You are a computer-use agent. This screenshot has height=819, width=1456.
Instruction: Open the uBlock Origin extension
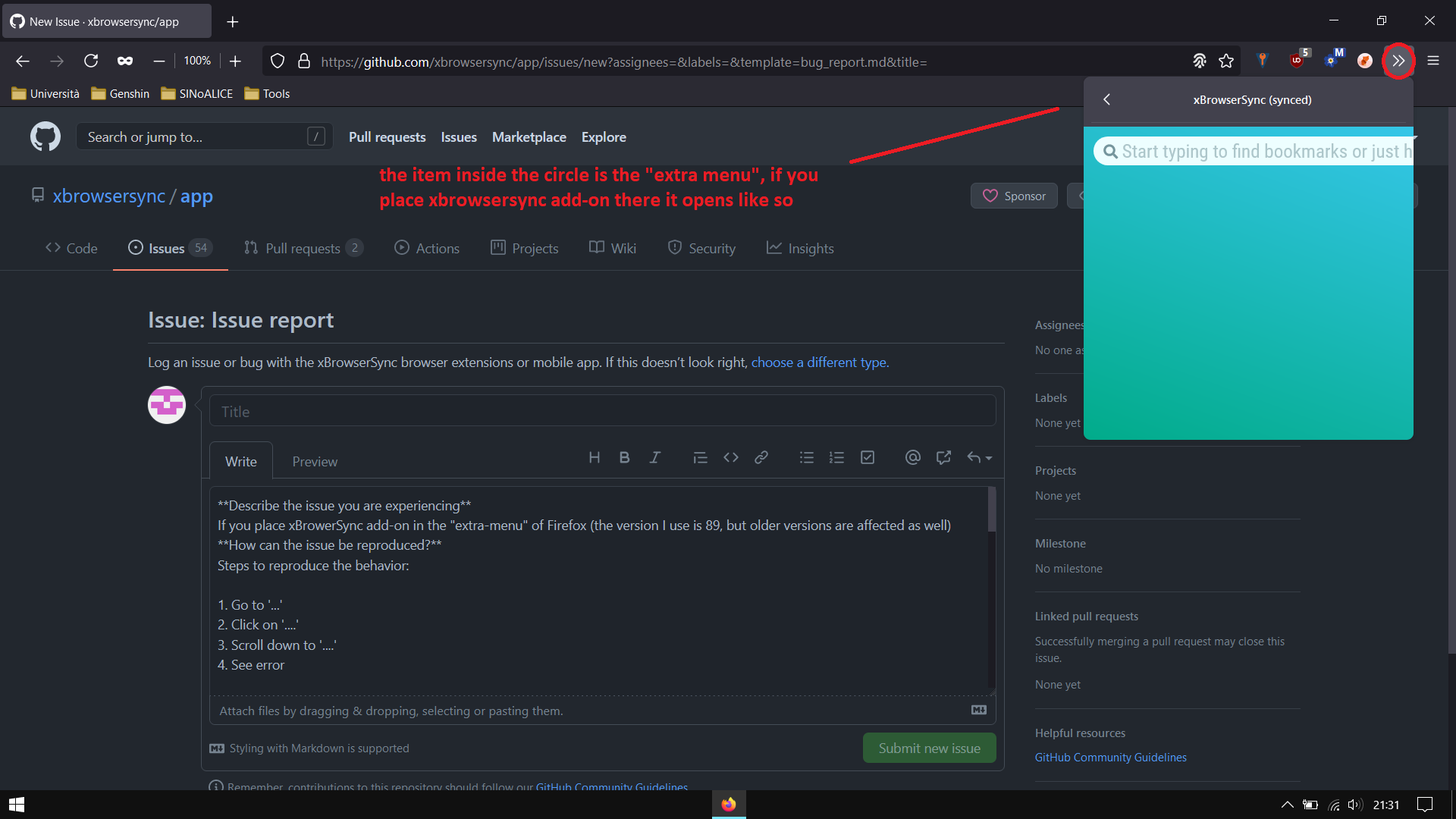coord(1298,60)
